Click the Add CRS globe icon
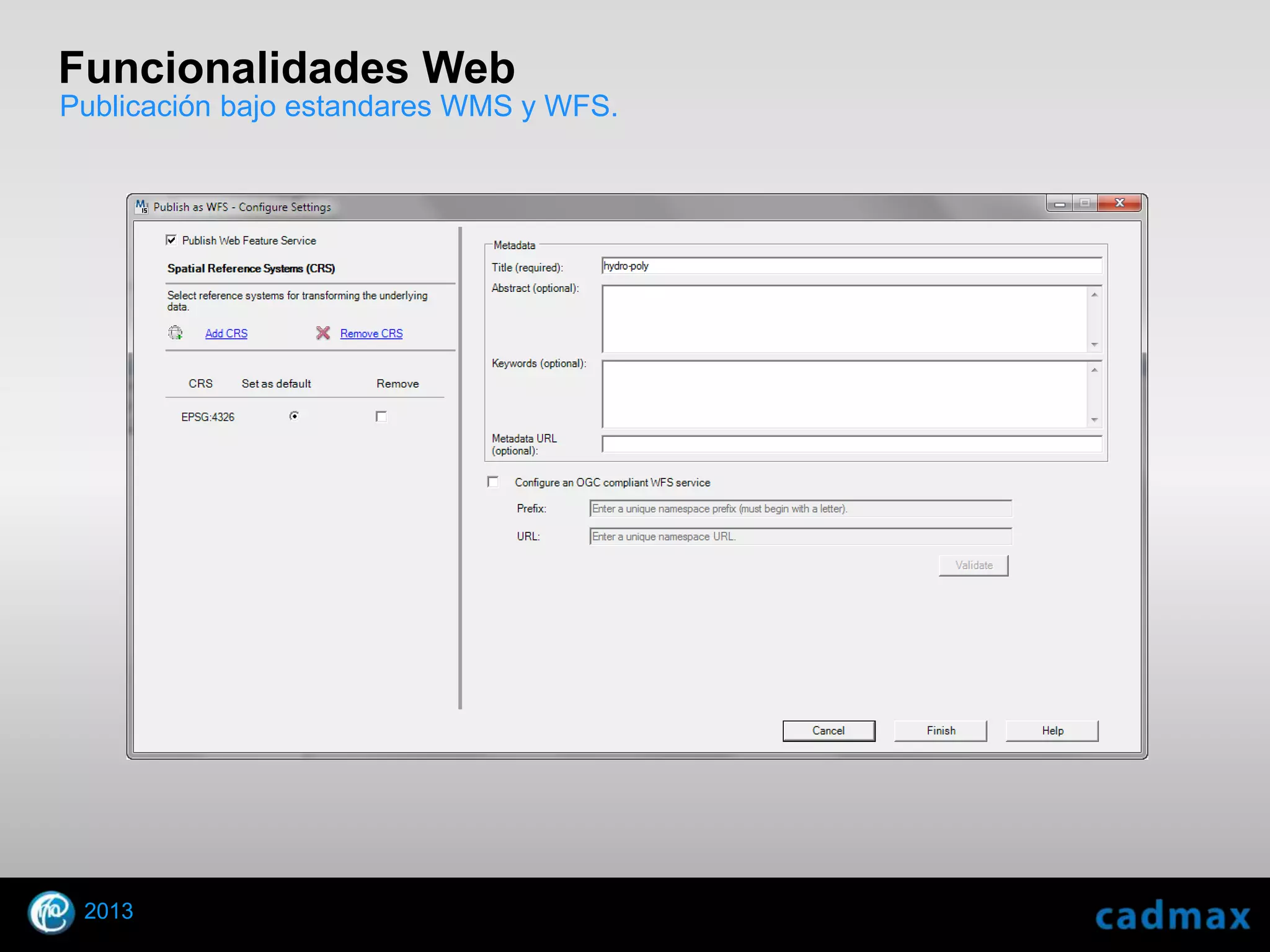The width and height of the screenshot is (1270, 952). coord(175,333)
